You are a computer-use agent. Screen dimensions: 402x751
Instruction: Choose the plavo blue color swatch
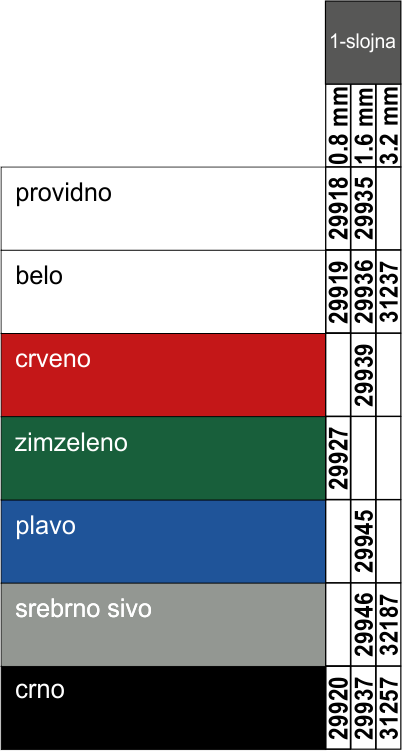[163, 542]
